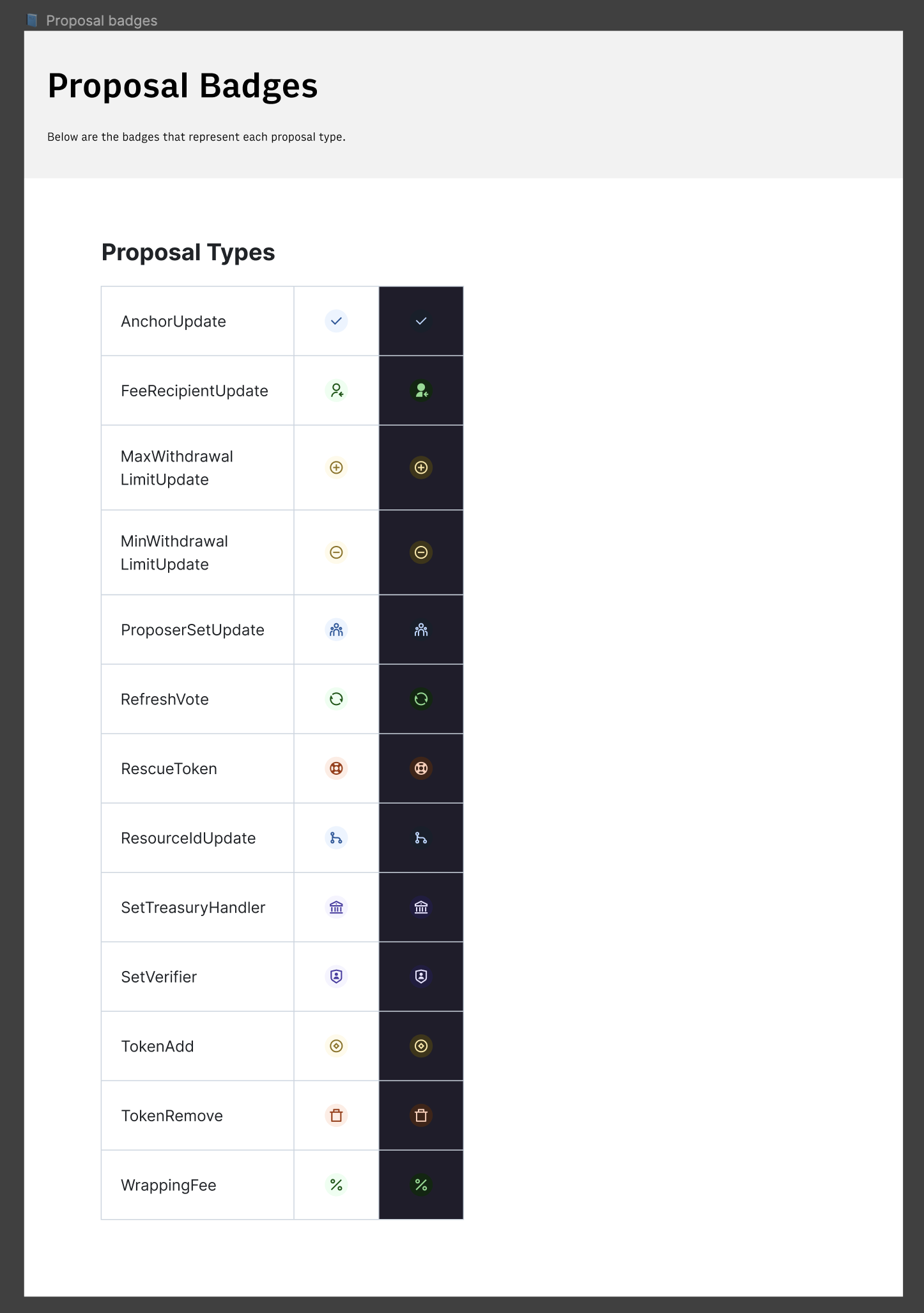The width and height of the screenshot is (924, 1313).
Task: Click the Proposal badges page icon
Action: tap(31, 20)
